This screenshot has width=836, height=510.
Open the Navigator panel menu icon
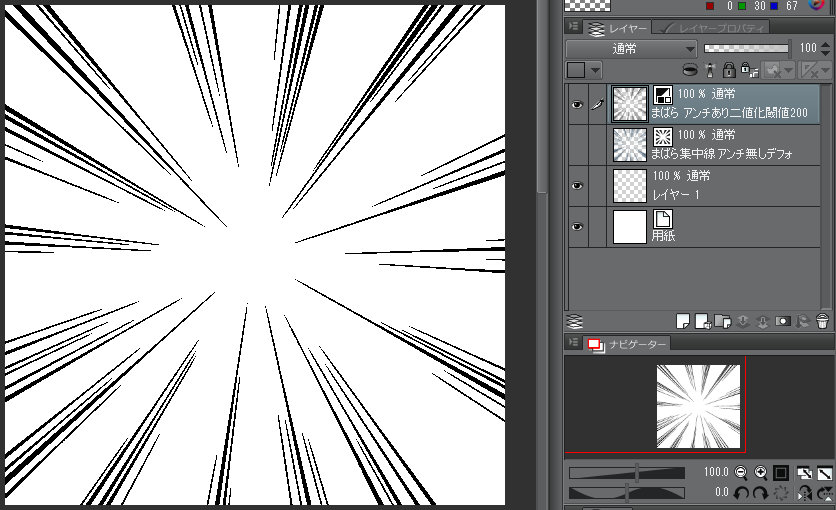point(573,342)
